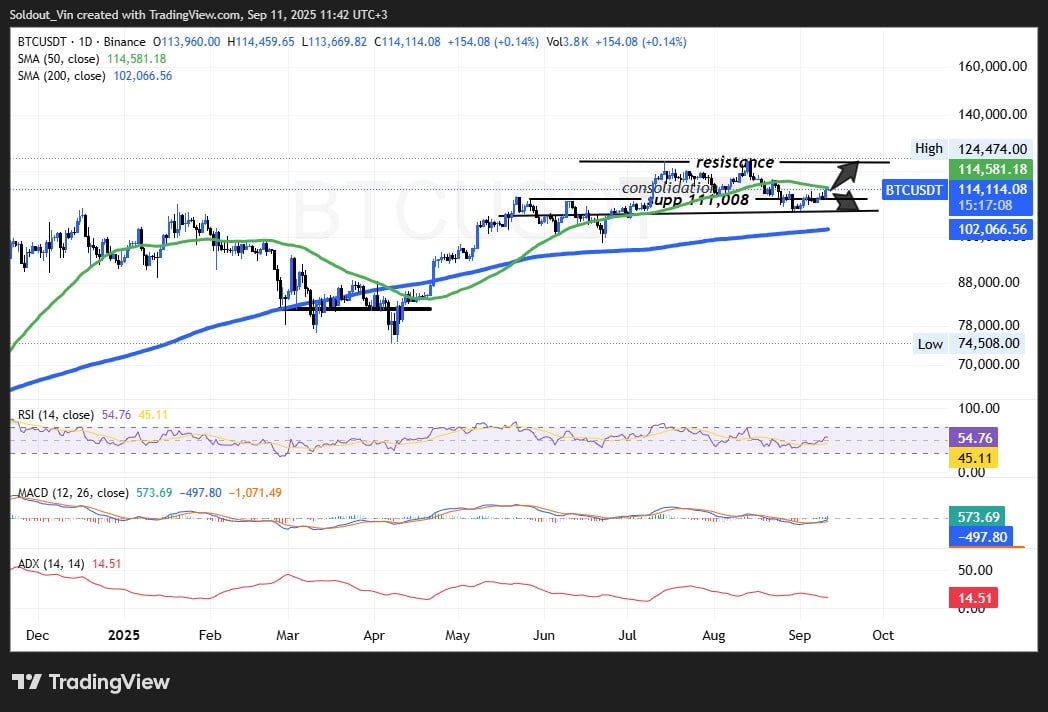Screen dimensions: 1048x712
Task: Click the countdown timer 15:17:08
Action: [x=986, y=205]
